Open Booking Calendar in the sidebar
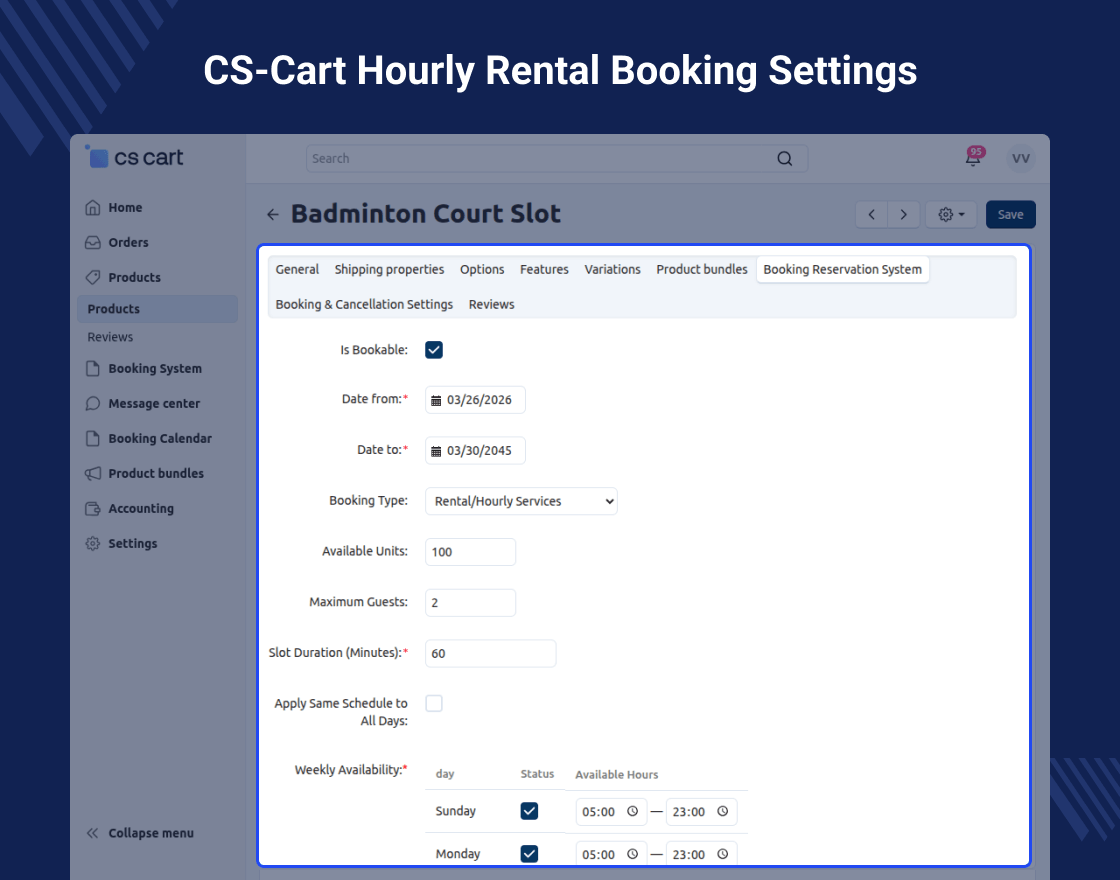 pyautogui.click(x=159, y=439)
